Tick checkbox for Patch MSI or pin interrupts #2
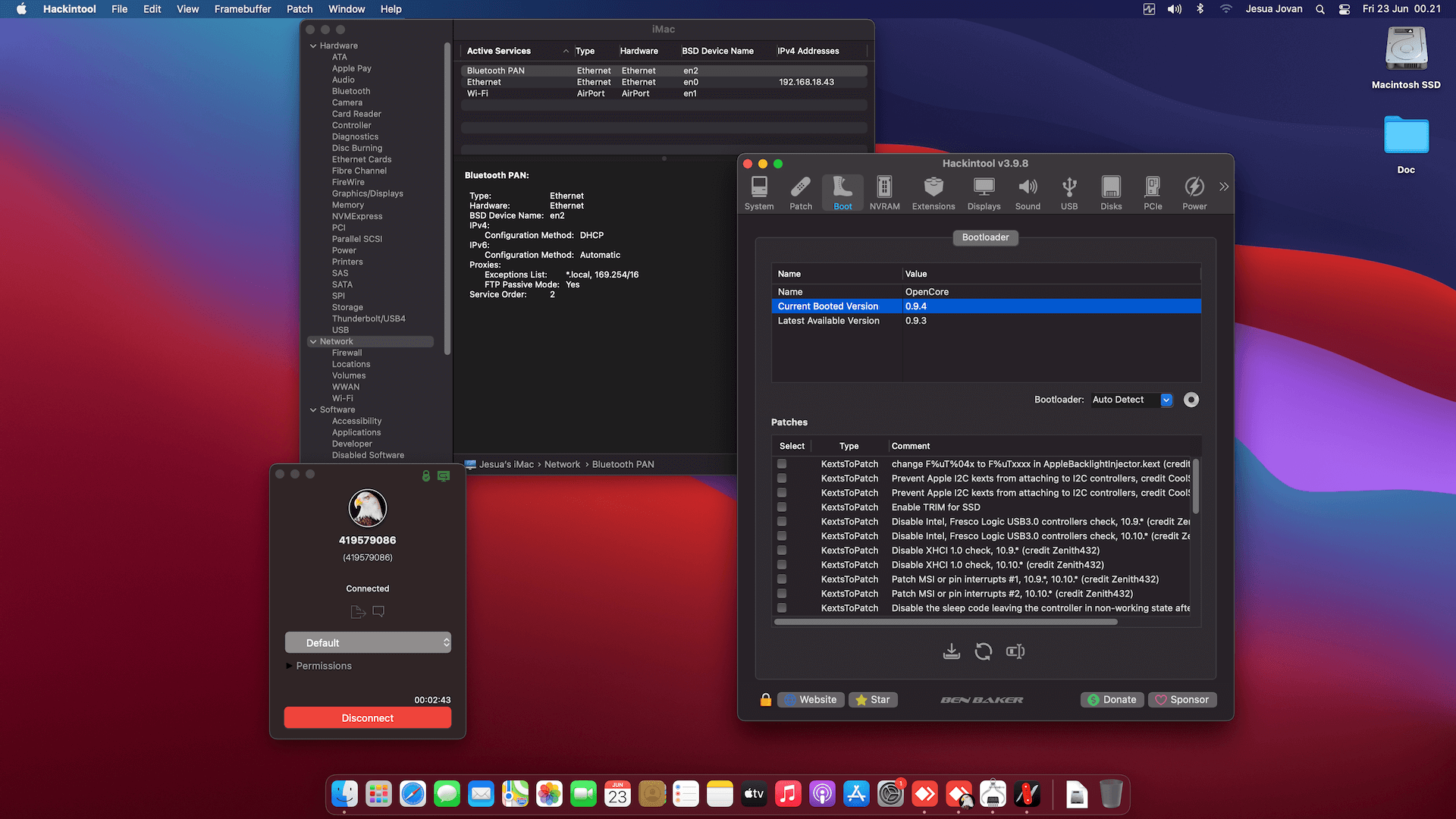The height and width of the screenshot is (819, 1456). pyautogui.click(x=782, y=594)
